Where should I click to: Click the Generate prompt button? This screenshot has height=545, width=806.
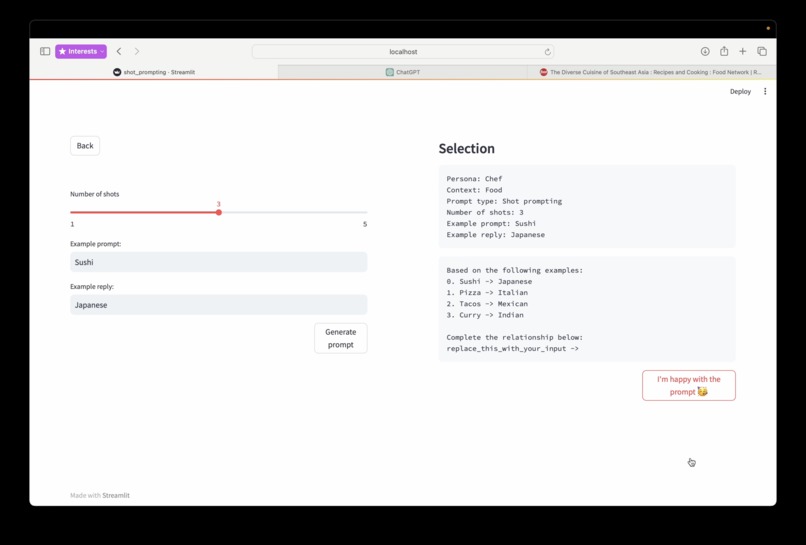[341, 338]
